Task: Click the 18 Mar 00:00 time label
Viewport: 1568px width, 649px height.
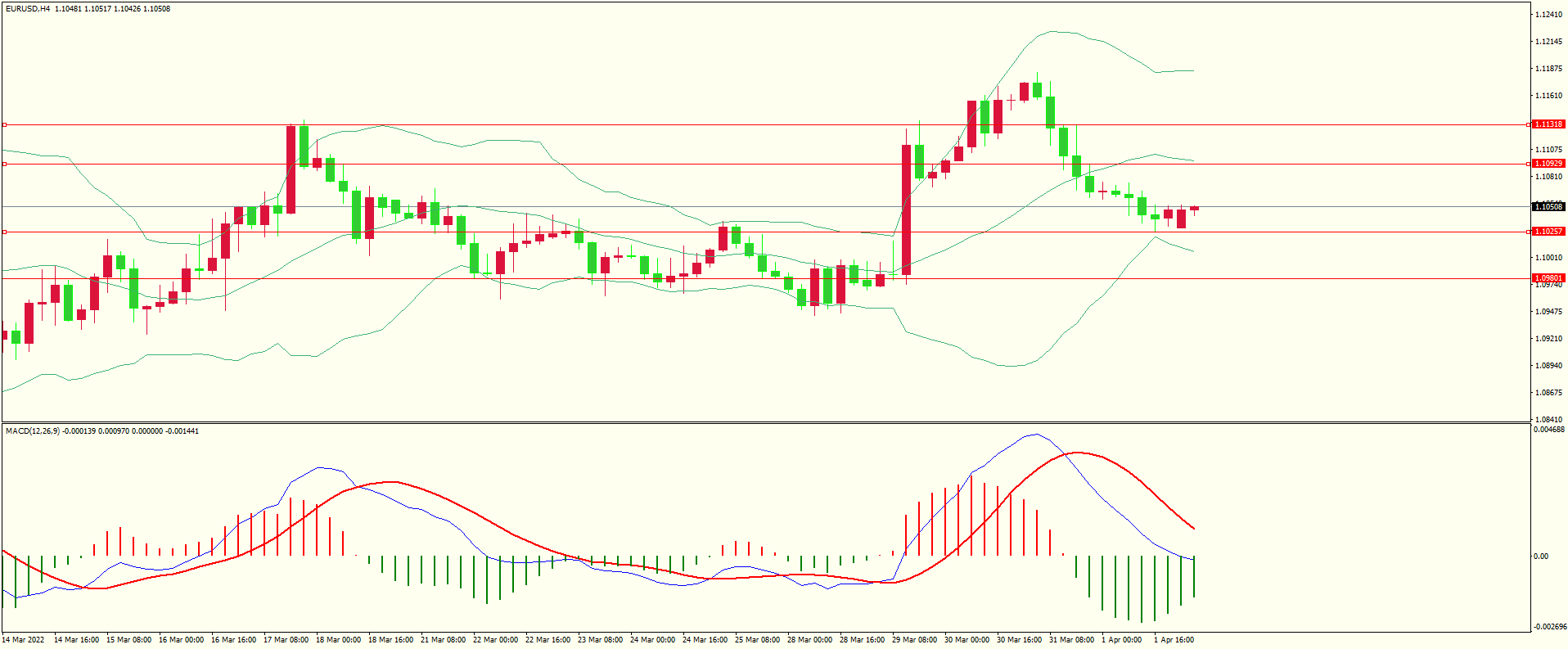Action: pos(339,640)
